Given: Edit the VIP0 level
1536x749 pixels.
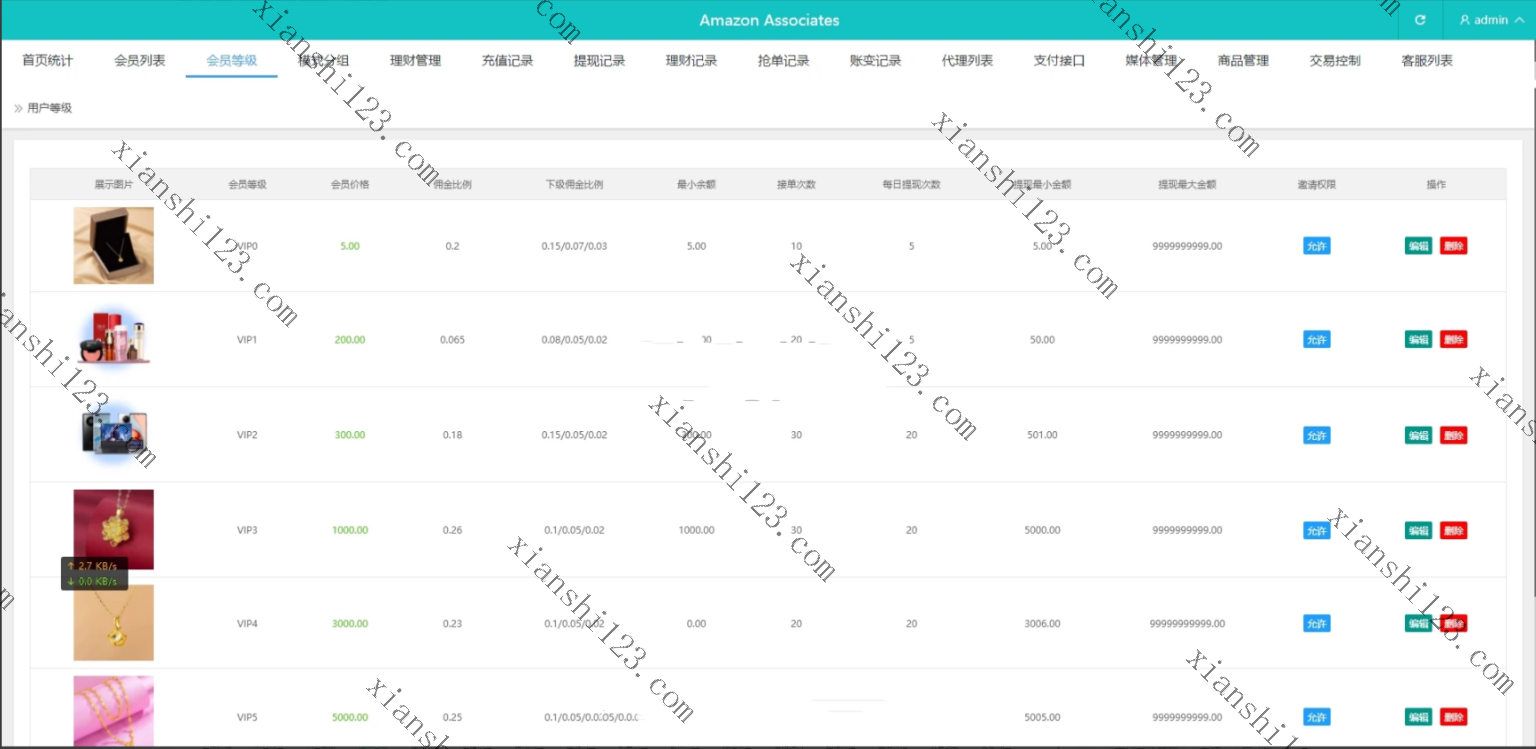Looking at the screenshot, I should coord(1418,246).
